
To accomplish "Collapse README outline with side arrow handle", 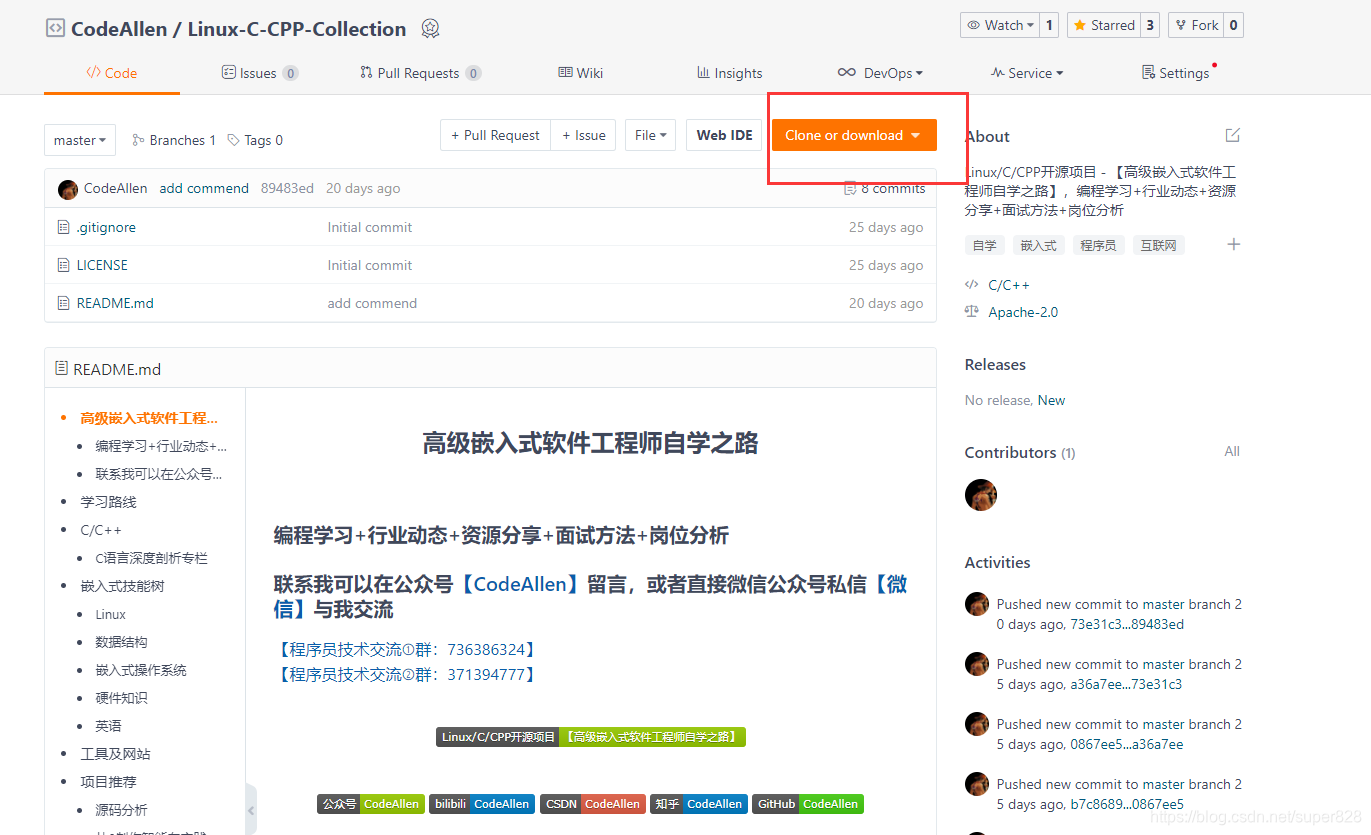I will click(x=251, y=810).
